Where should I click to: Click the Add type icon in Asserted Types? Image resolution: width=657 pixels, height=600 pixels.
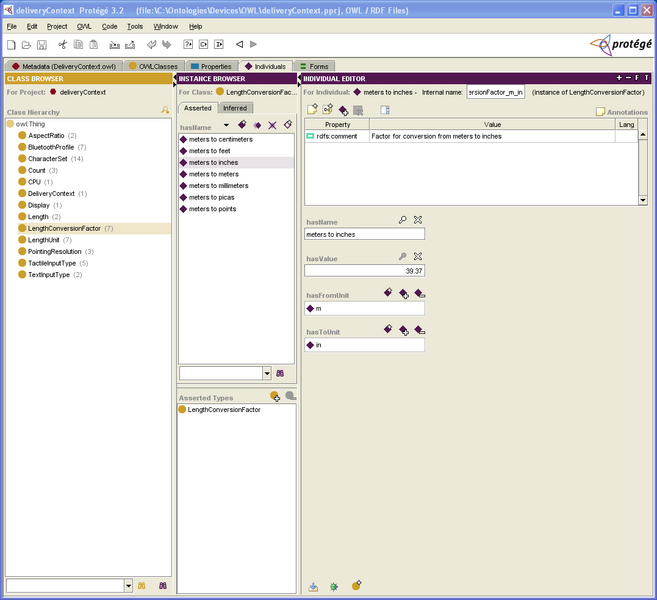coord(275,396)
